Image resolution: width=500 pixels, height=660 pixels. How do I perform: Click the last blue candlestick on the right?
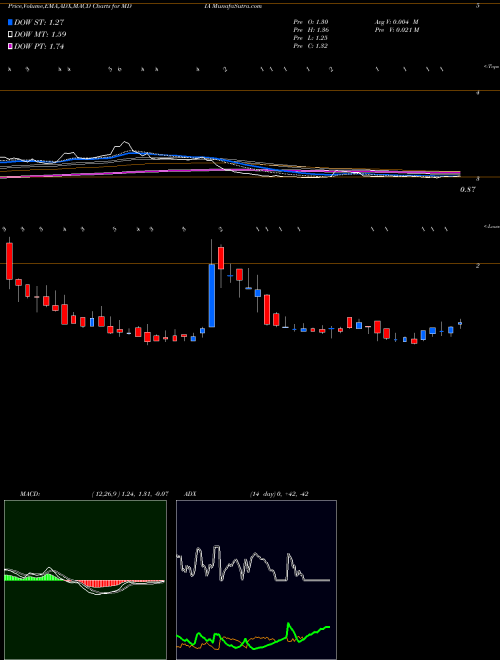460,324
